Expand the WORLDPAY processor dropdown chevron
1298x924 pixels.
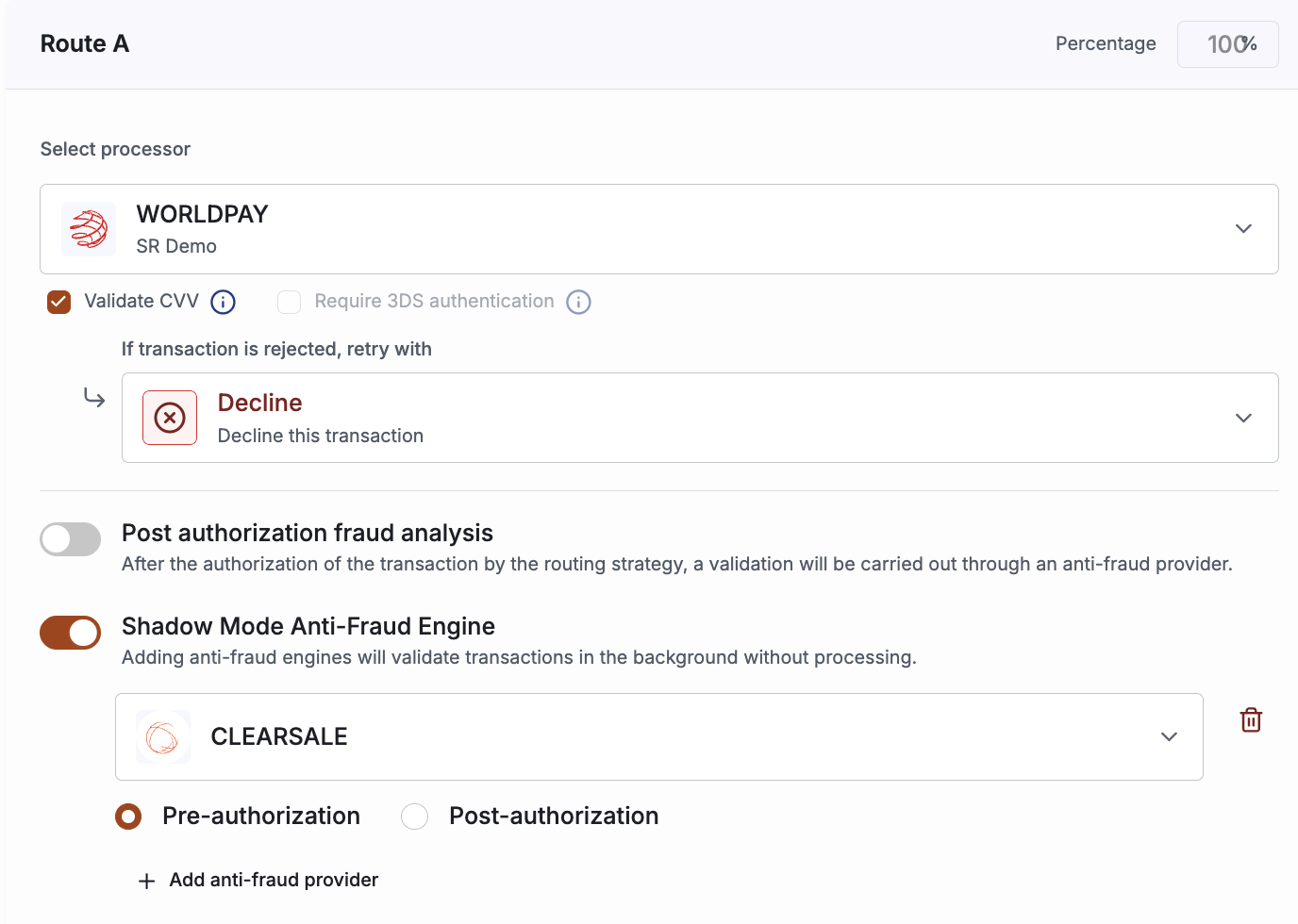tap(1243, 229)
